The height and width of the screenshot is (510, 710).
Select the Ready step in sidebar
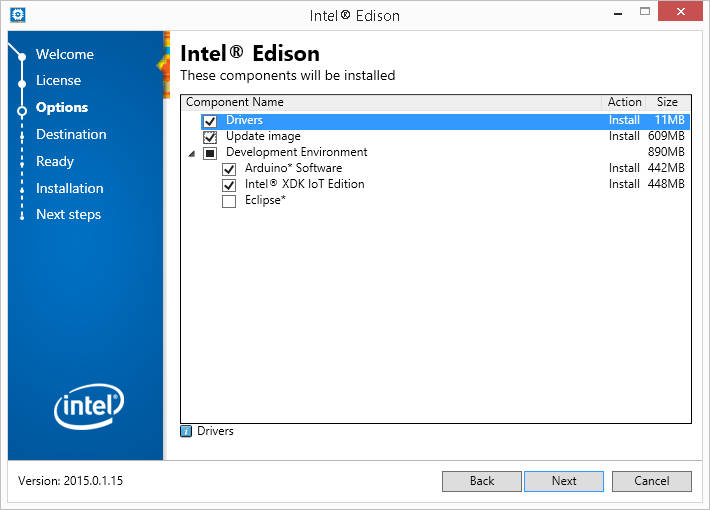(x=55, y=161)
